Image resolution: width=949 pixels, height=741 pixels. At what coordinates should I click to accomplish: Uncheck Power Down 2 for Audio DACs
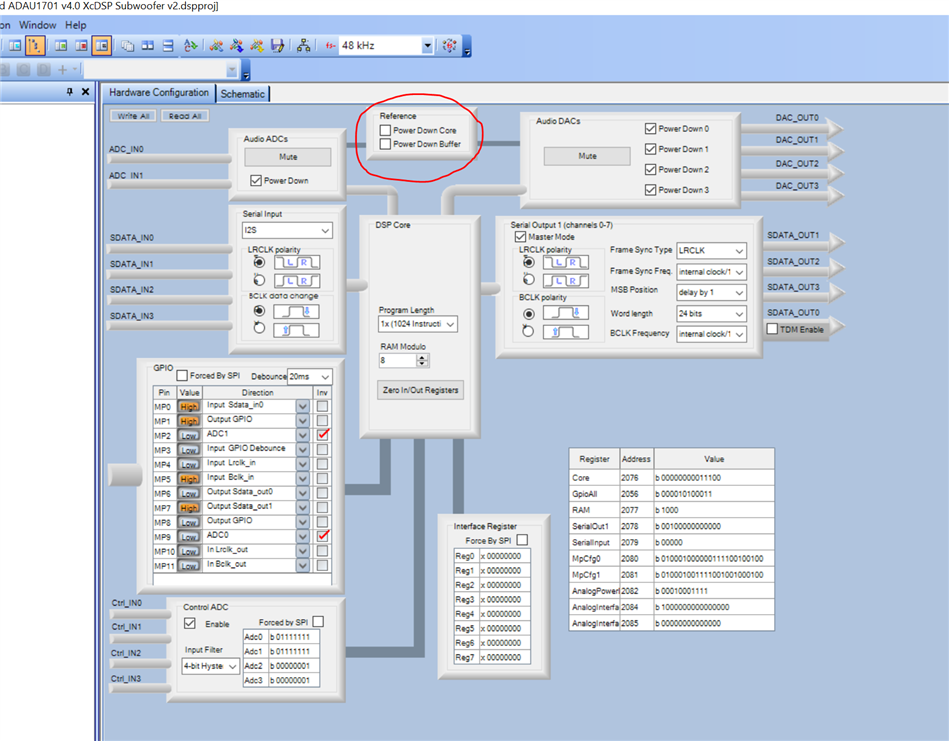point(651,170)
